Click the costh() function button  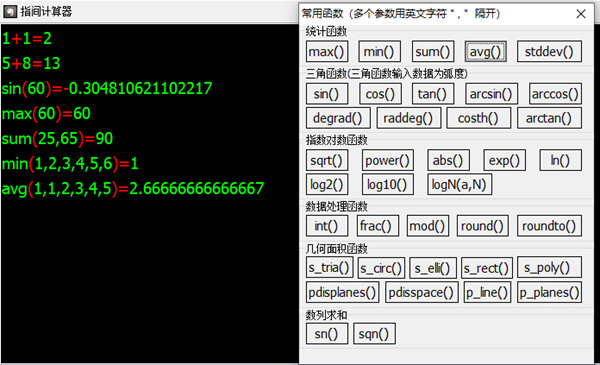click(x=479, y=118)
